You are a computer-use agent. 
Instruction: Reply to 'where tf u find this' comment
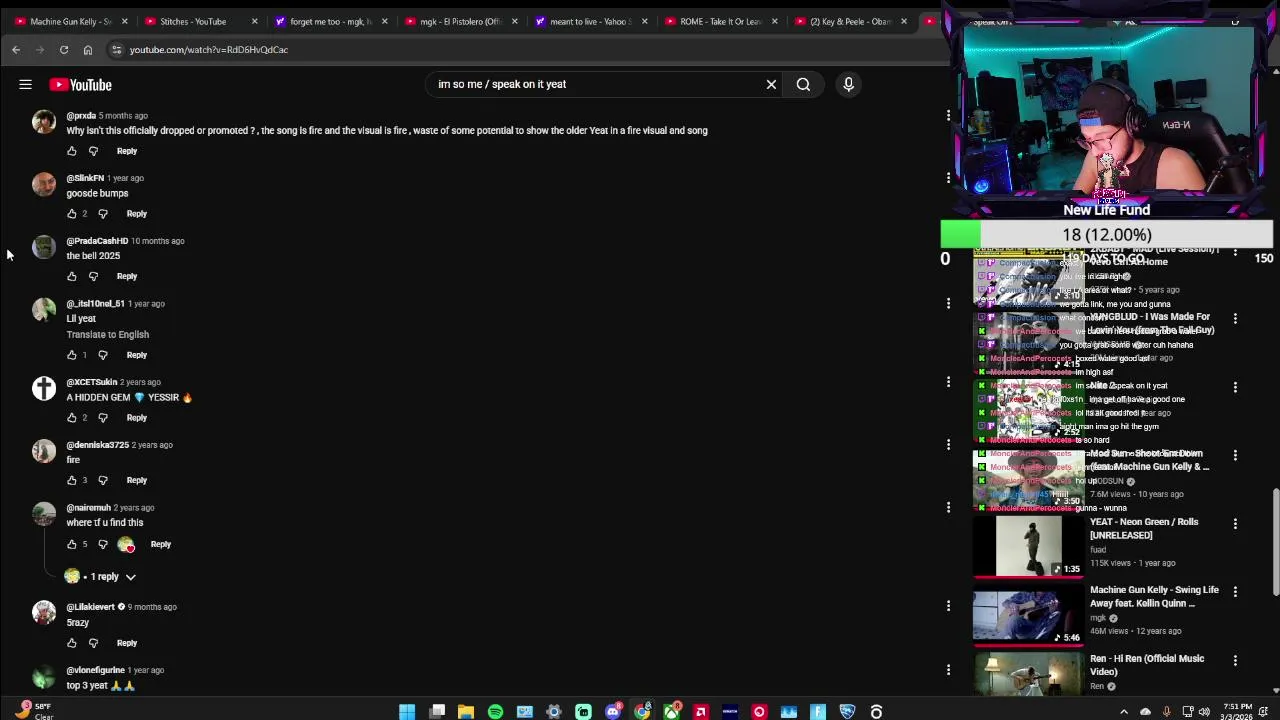161,544
